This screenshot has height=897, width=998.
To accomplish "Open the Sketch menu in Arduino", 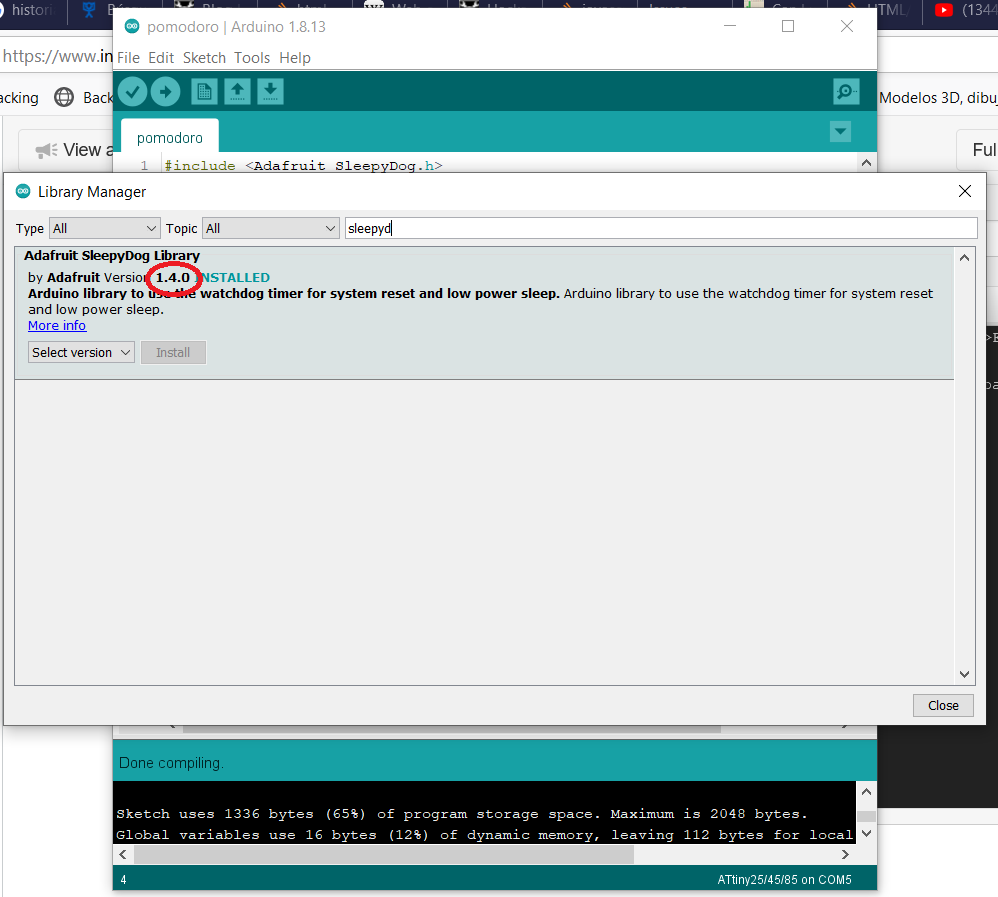I will pos(204,58).
